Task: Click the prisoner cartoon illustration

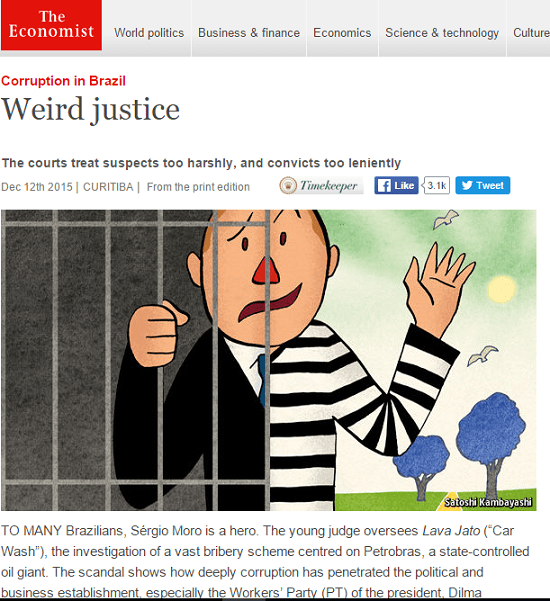Action: pos(269,360)
